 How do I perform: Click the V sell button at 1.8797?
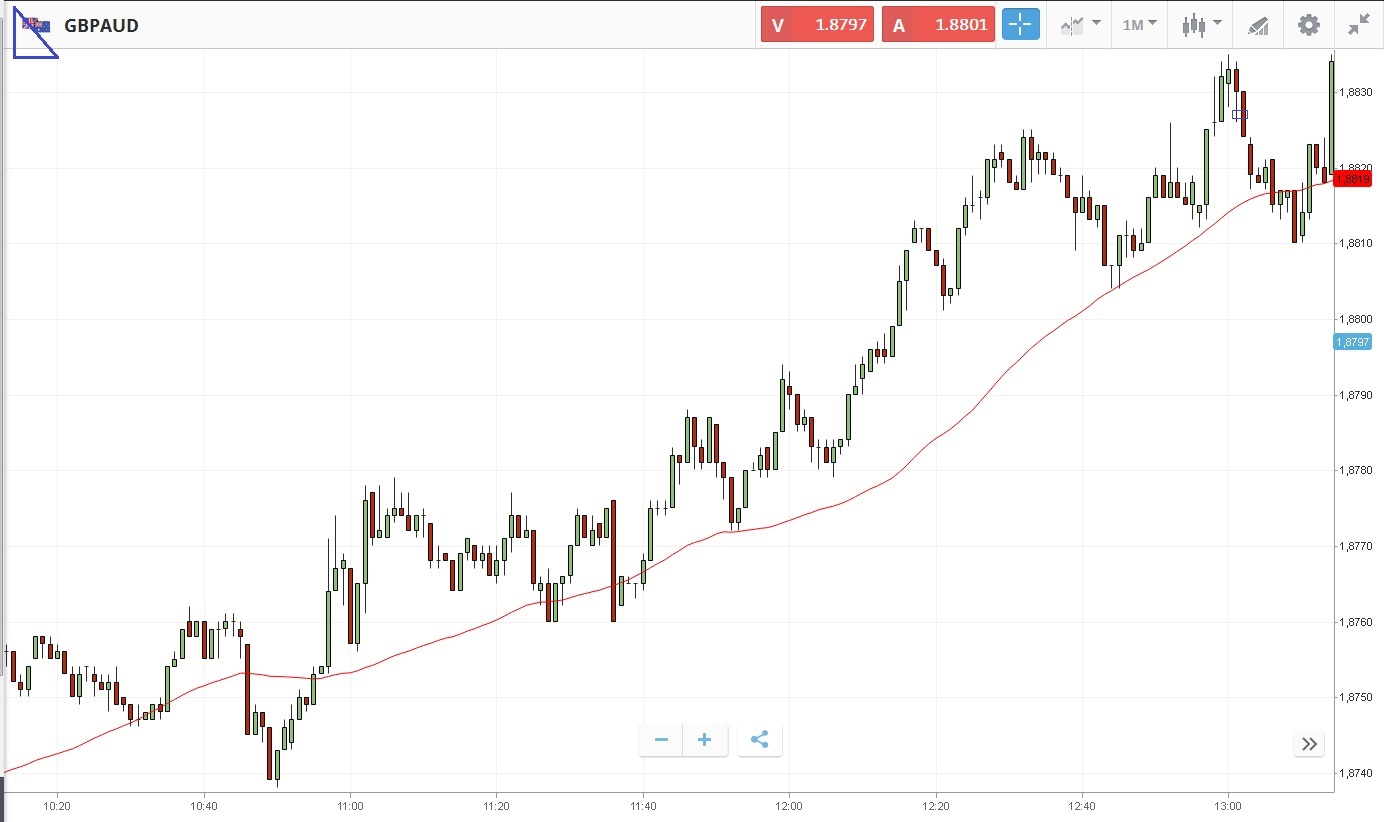[x=817, y=25]
